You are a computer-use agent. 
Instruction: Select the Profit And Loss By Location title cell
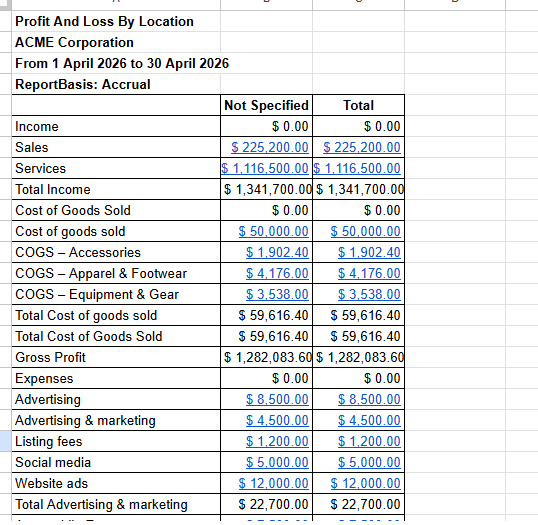click(116, 21)
